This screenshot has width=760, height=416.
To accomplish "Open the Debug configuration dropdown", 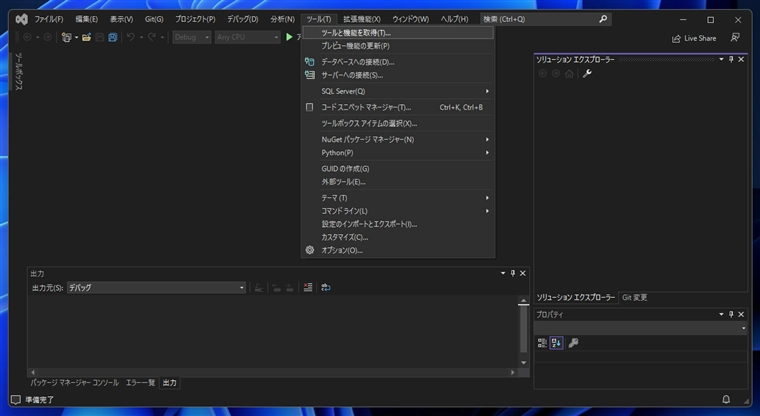I will [x=192, y=37].
